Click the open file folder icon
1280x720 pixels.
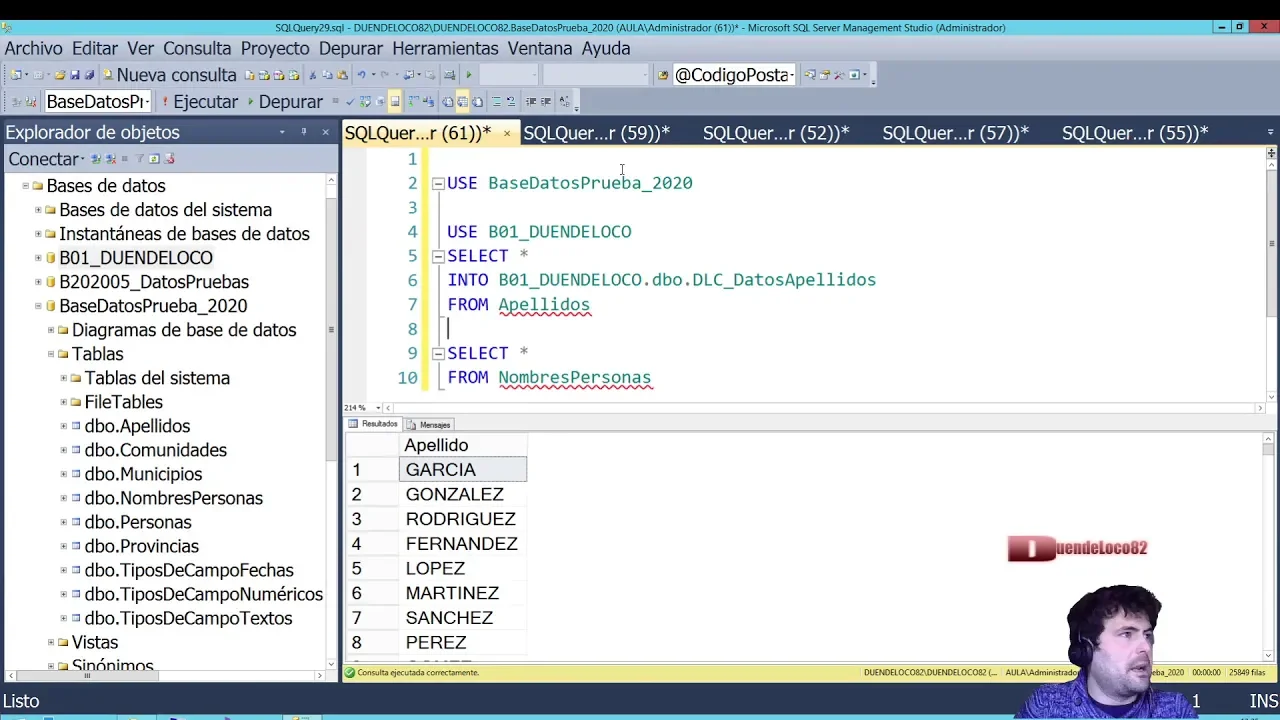pyautogui.click(x=60, y=75)
